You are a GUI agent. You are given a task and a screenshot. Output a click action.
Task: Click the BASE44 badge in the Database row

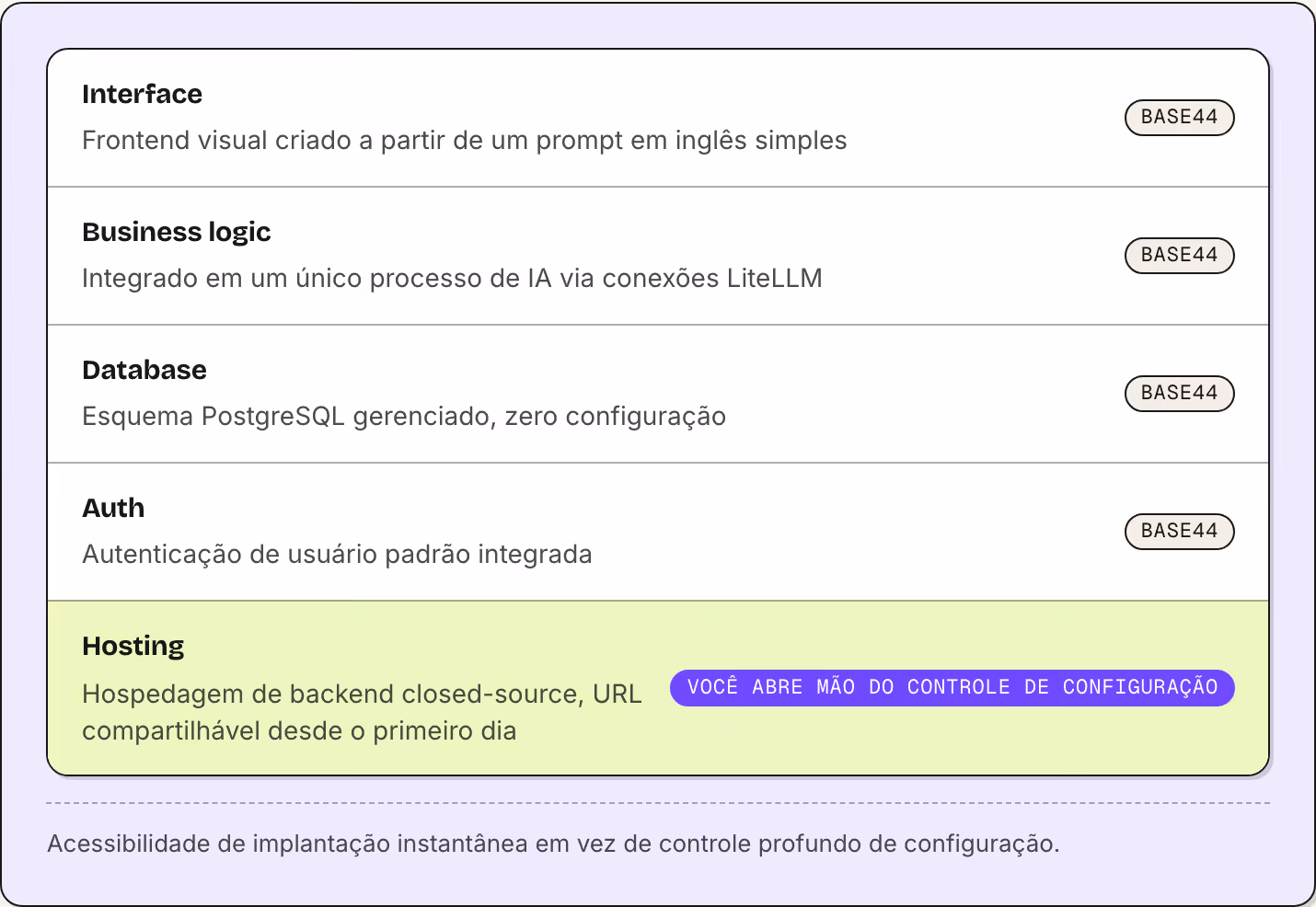point(1179,394)
